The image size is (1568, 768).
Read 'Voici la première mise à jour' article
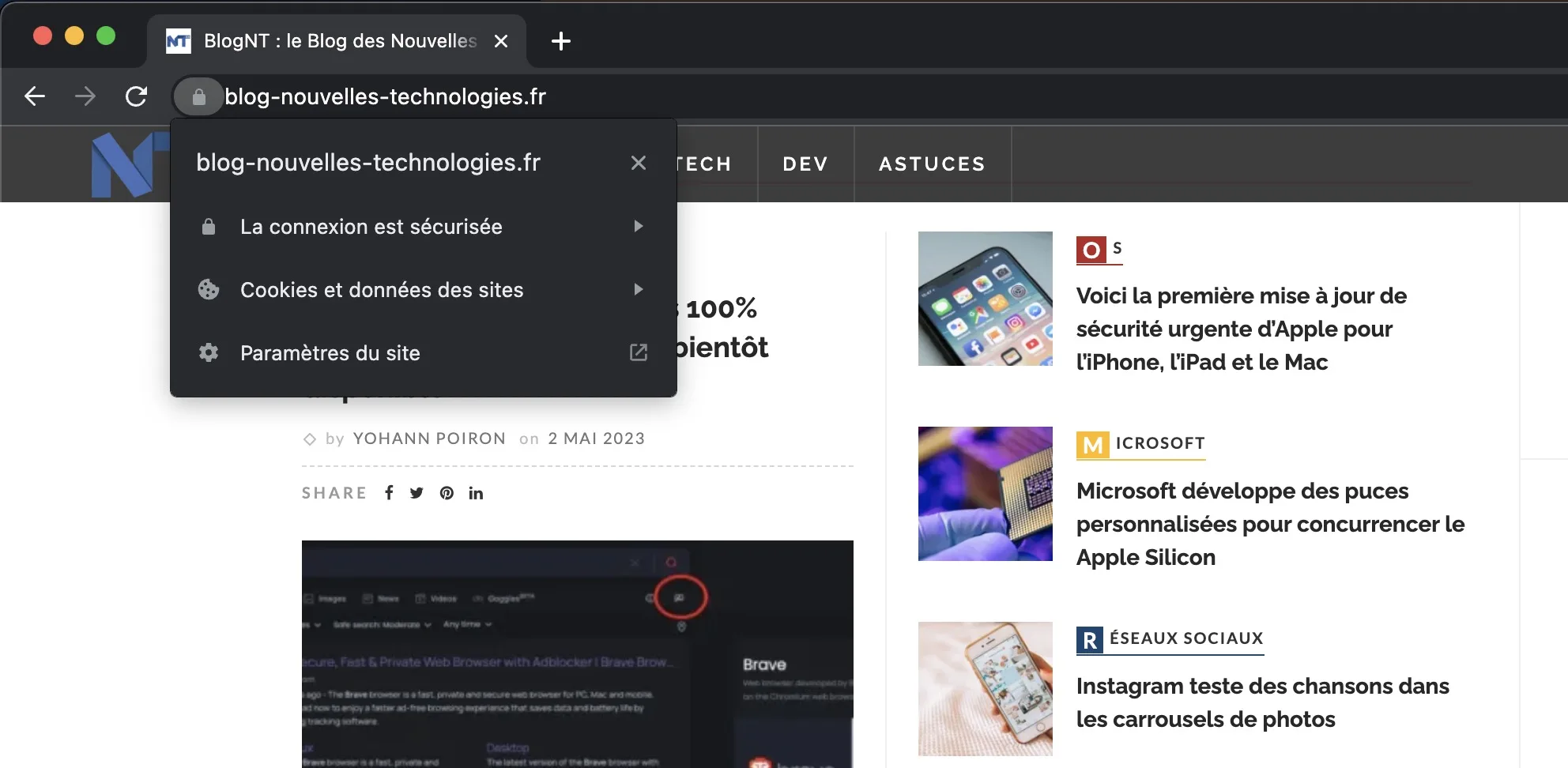1242,329
